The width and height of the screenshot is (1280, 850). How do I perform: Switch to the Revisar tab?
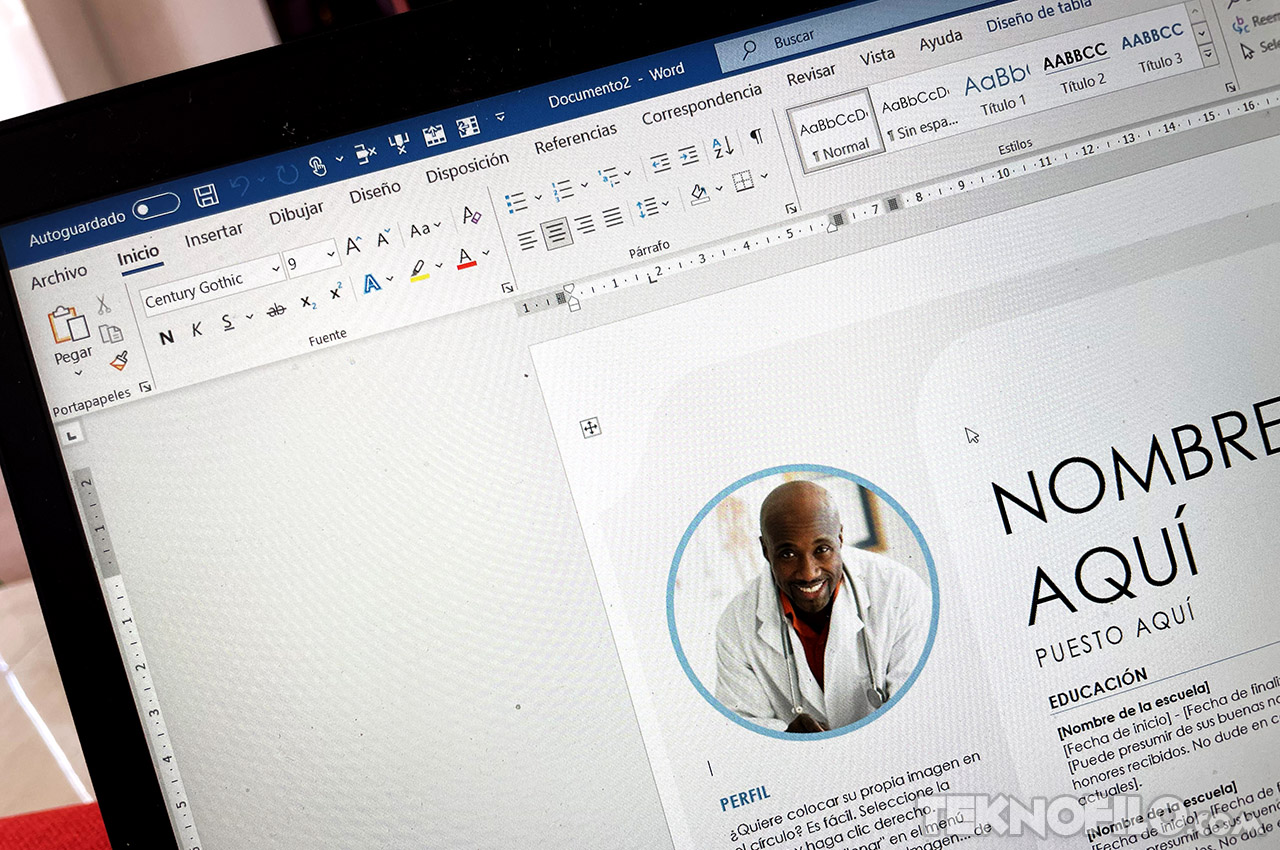tap(810, 75)
